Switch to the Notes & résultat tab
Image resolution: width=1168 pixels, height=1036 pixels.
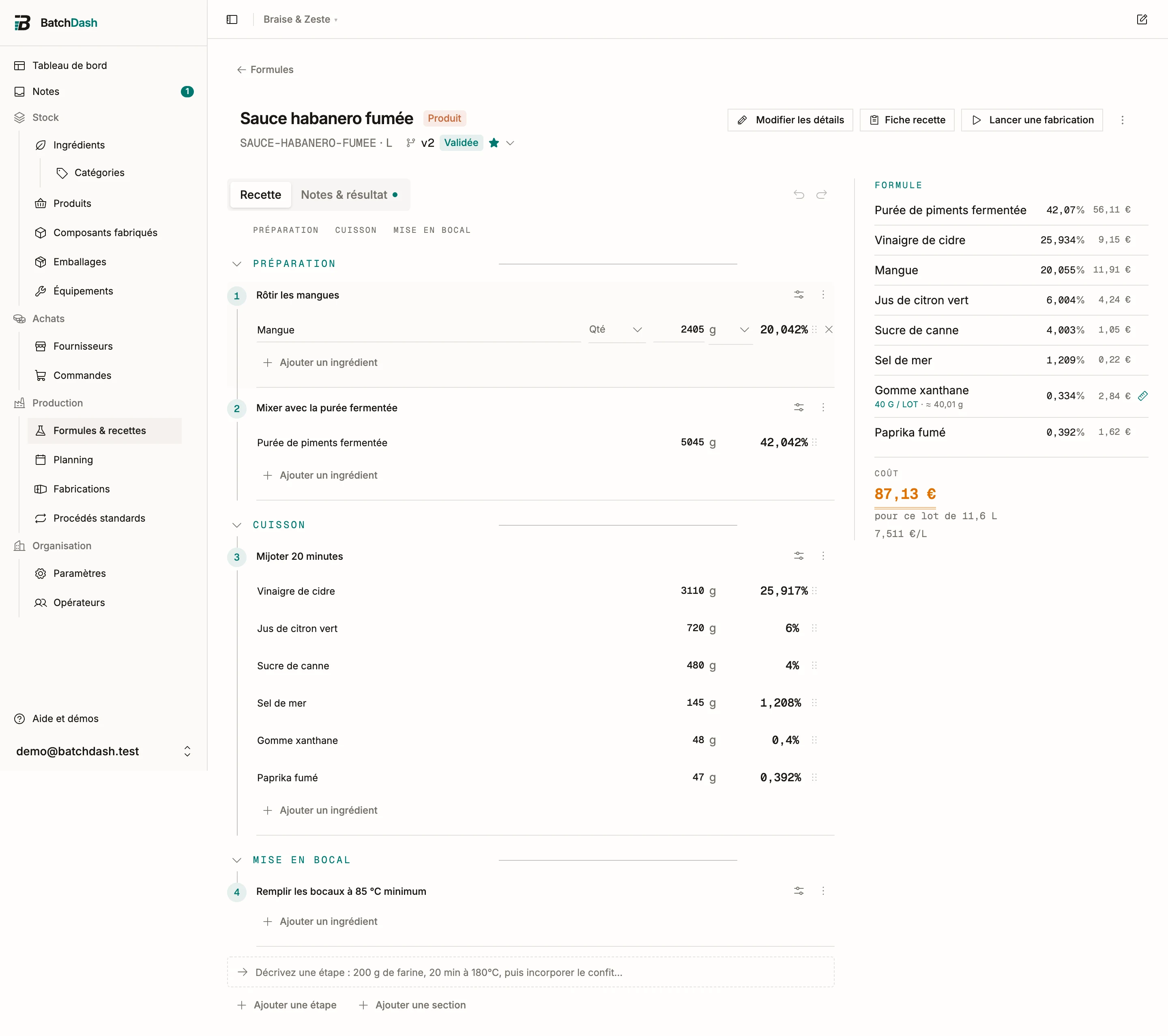[350, 195]
